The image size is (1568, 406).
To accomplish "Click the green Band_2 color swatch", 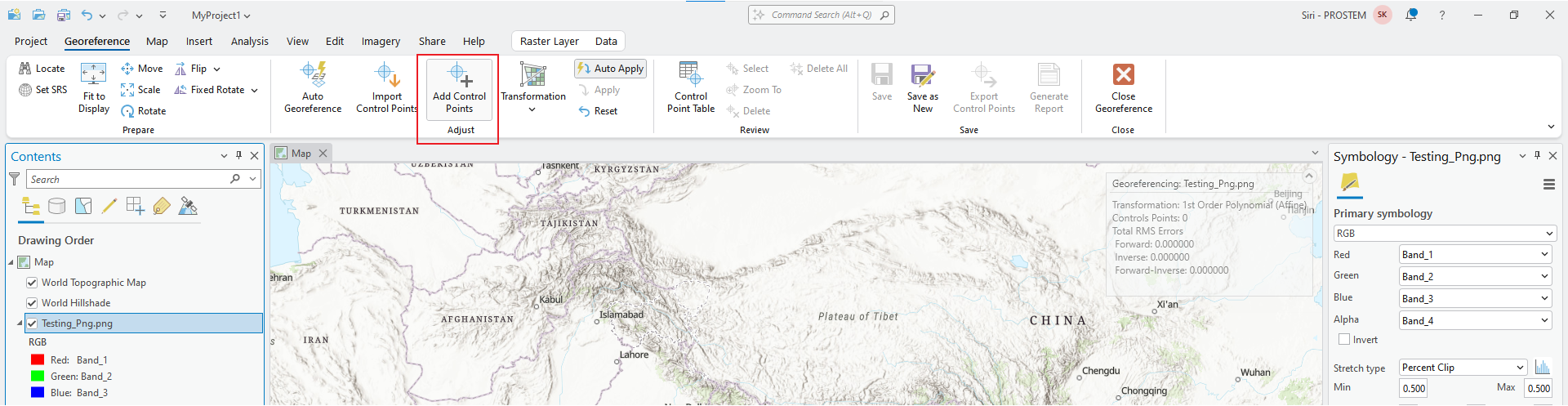I will coord(38,376).
